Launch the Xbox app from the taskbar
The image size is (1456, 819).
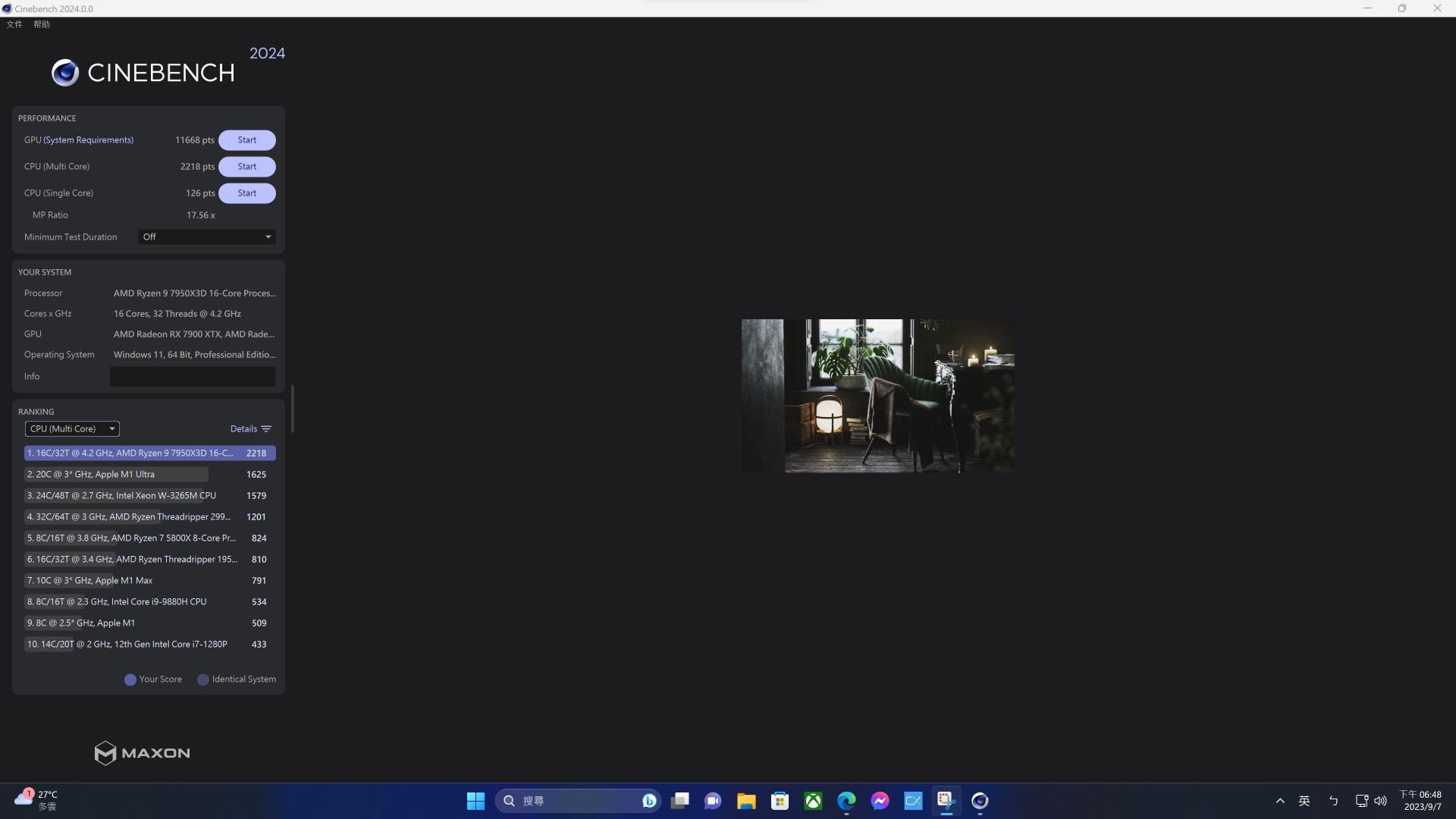tap(812, 800)
